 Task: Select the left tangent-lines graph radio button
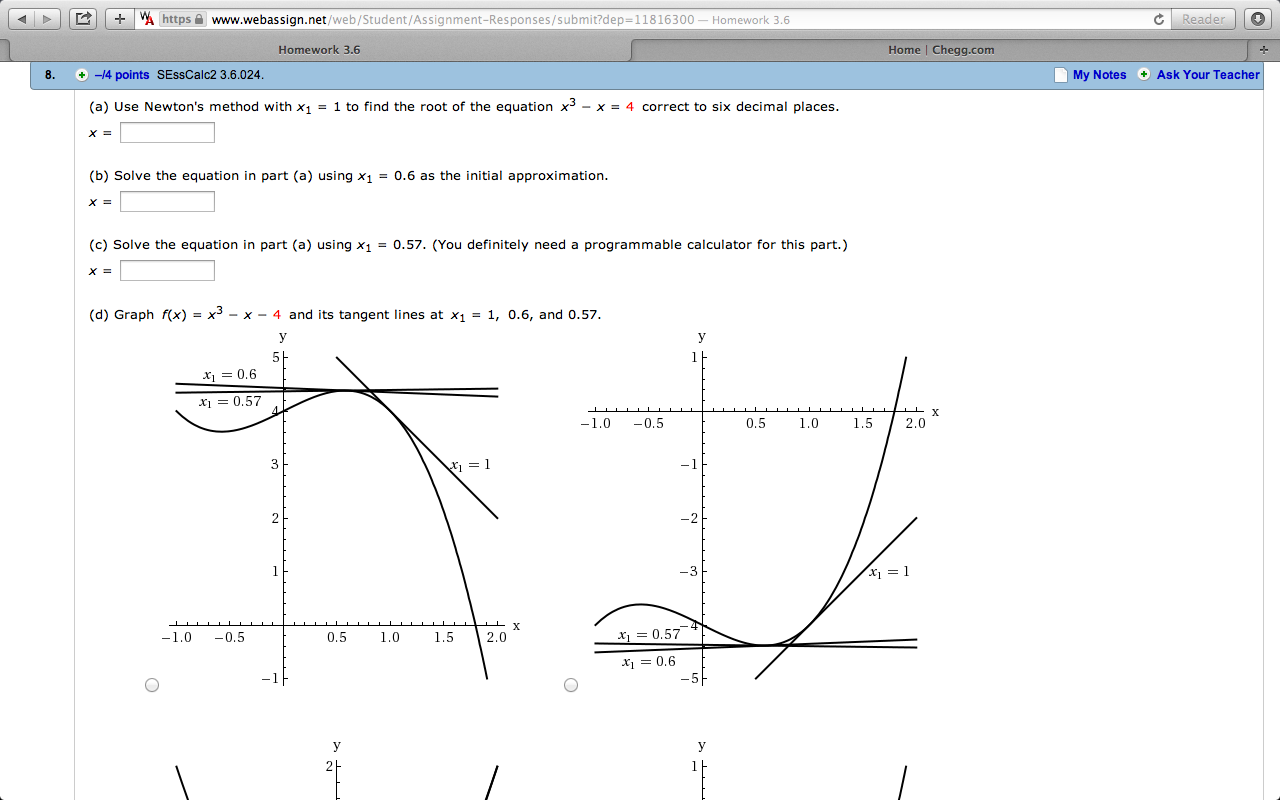tap(152, 684)
